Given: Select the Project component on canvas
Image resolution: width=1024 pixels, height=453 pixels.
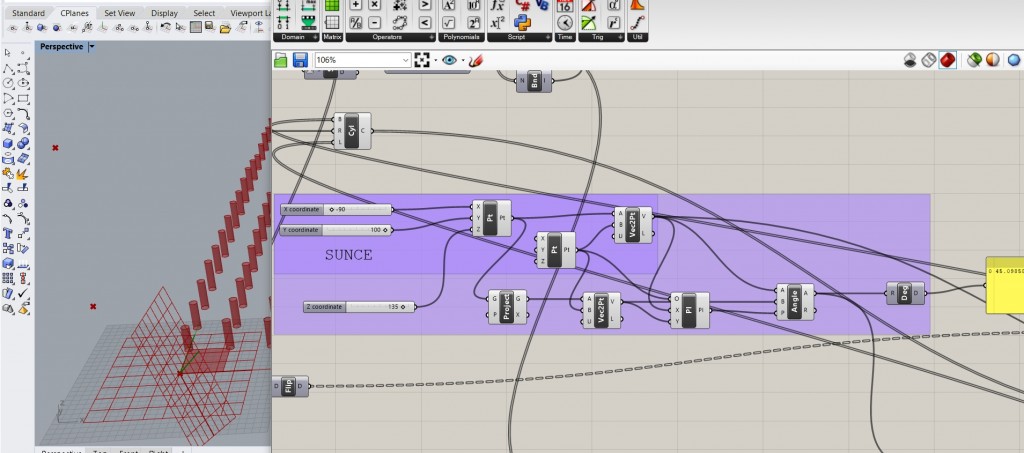Looking at the screenshot, I should tap(507, 307).
